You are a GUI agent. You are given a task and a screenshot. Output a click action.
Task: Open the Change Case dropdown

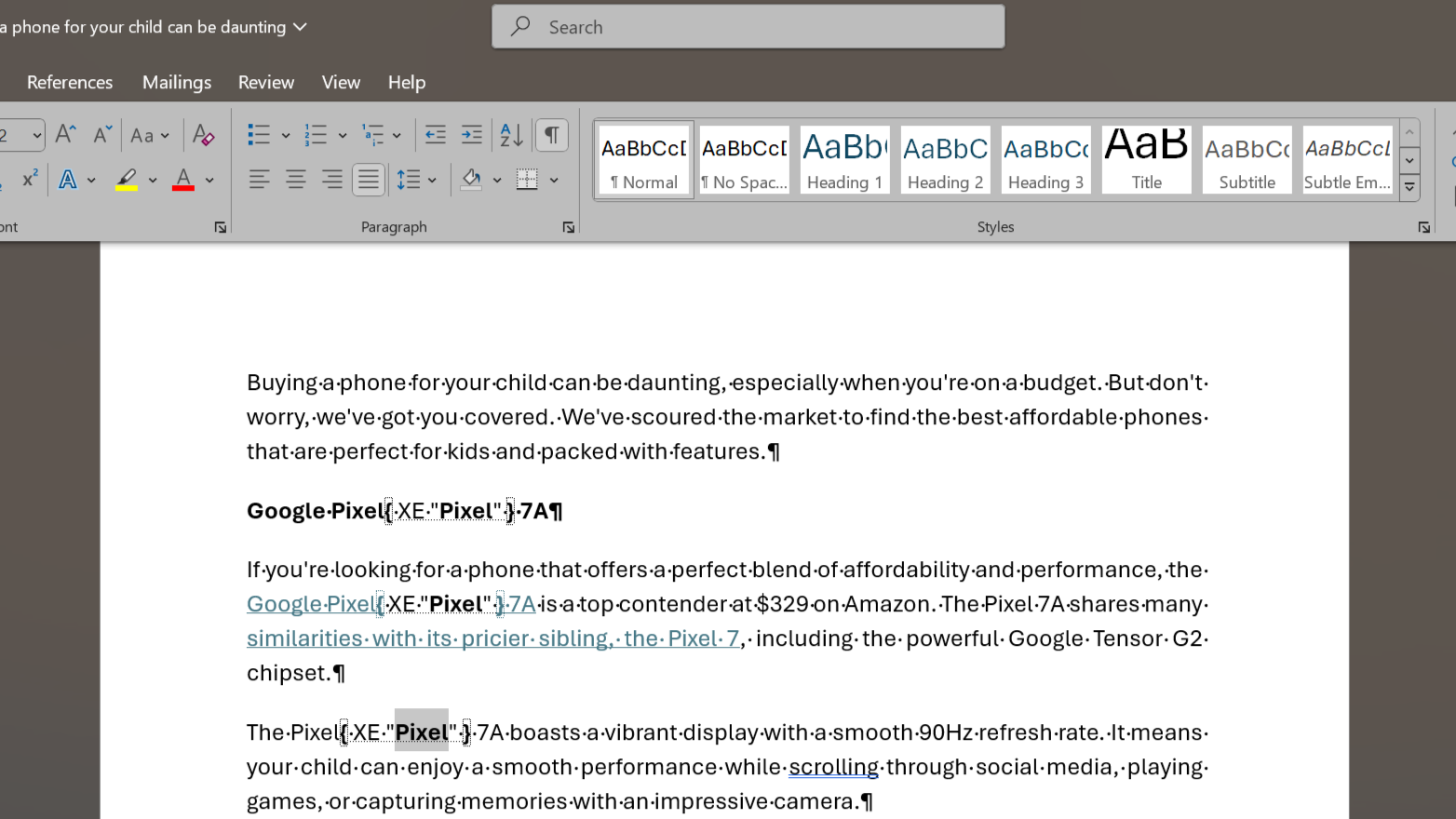[150, 135]
